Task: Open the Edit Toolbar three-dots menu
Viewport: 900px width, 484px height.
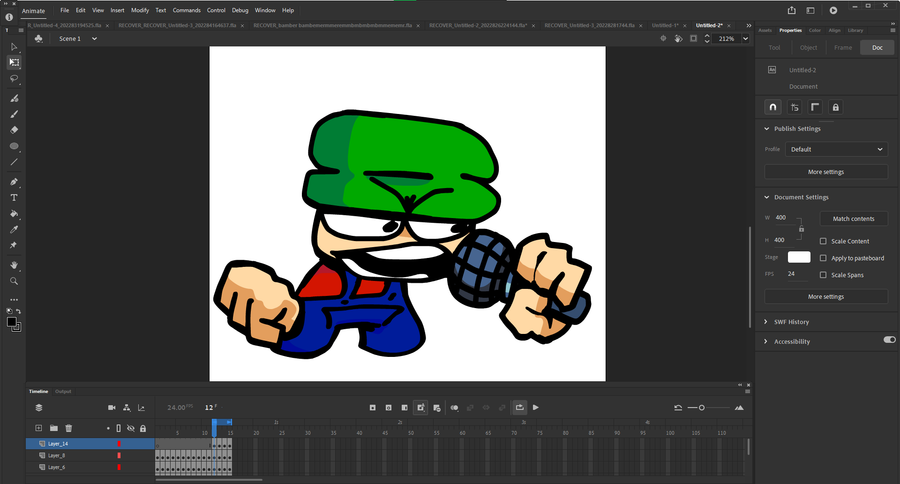Action: (14, 299)
